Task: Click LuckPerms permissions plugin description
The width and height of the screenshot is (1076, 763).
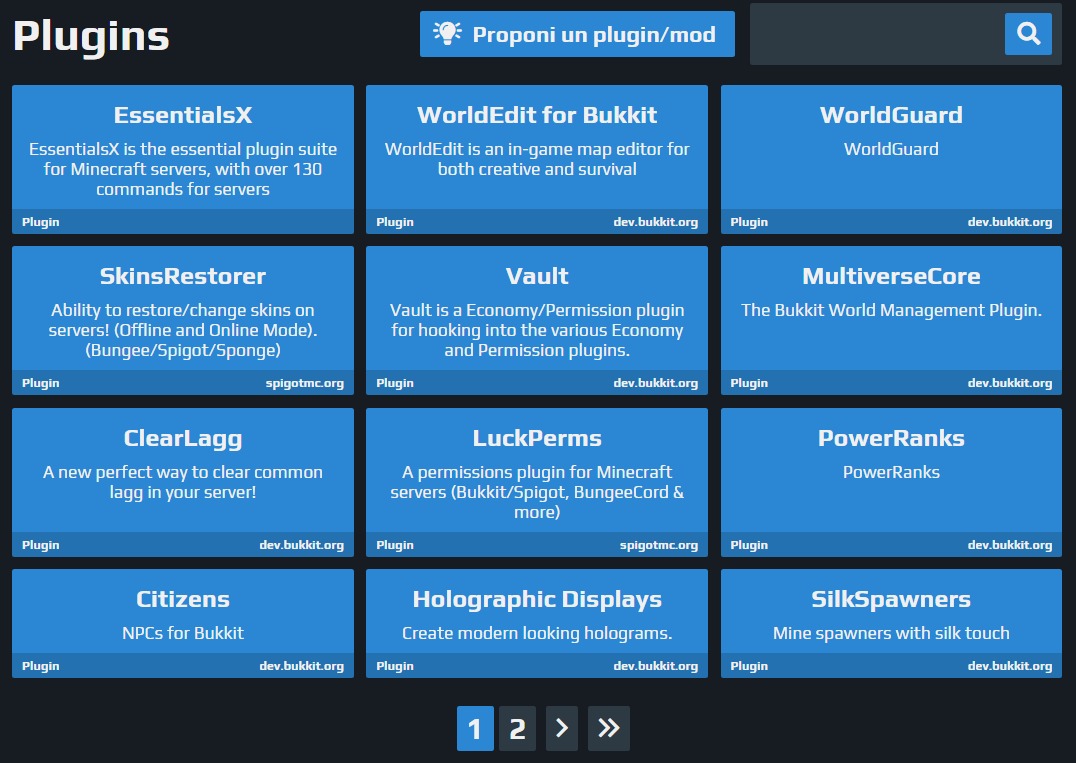Action: pyautogui.click(x=537, y=493)
